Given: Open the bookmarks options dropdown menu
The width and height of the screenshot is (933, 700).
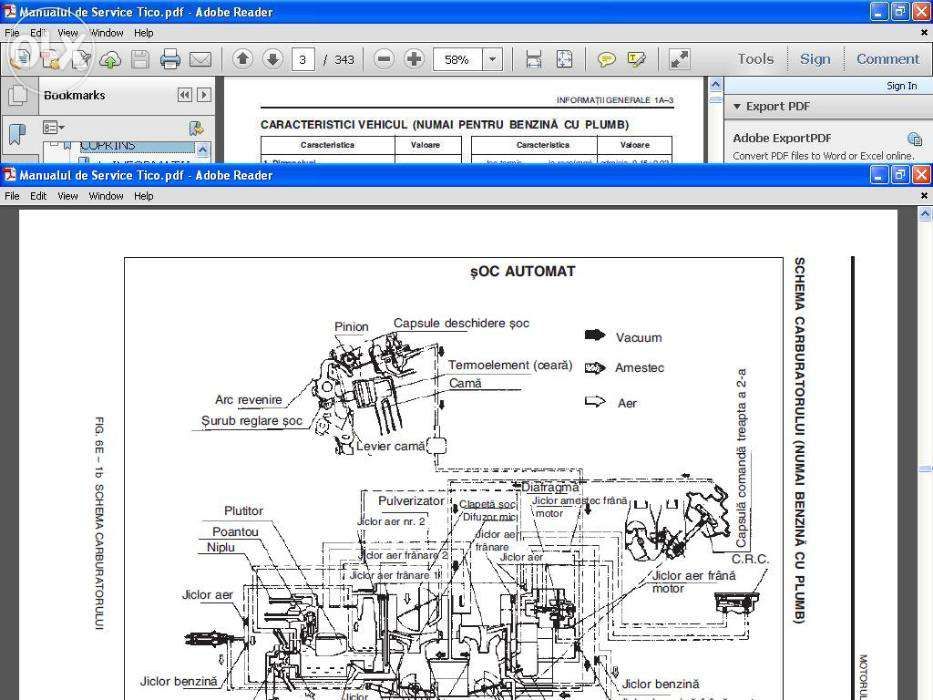Looking at the screenshot, I should [54, 127].
